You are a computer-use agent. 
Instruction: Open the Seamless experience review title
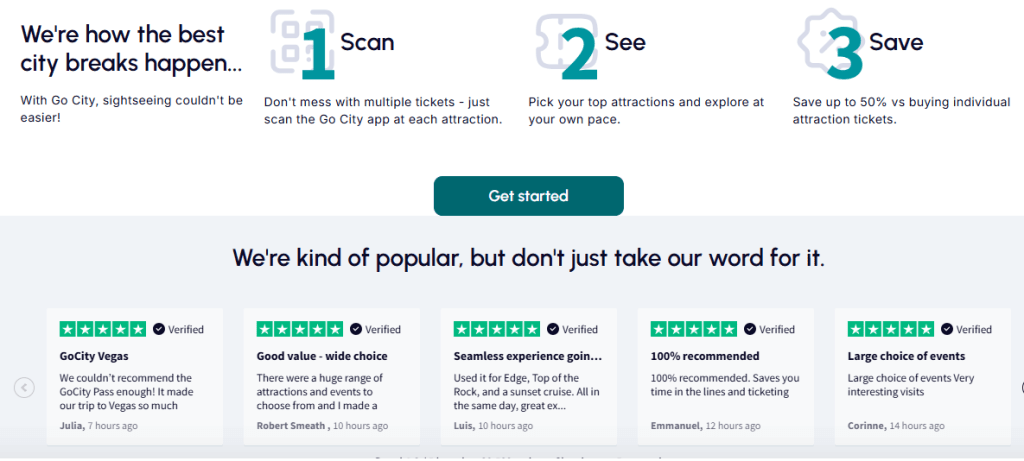[x=528, y=357]
